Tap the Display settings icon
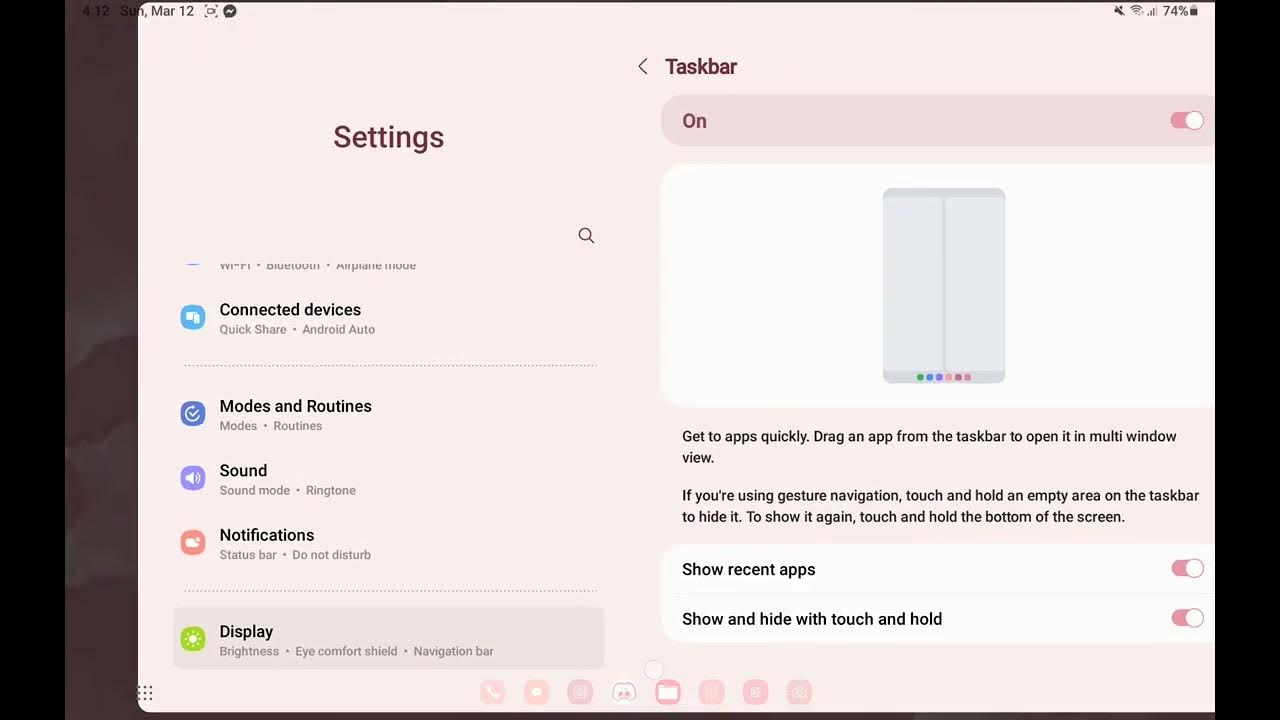Viewport: 1280px width, 720px height. 192,639
